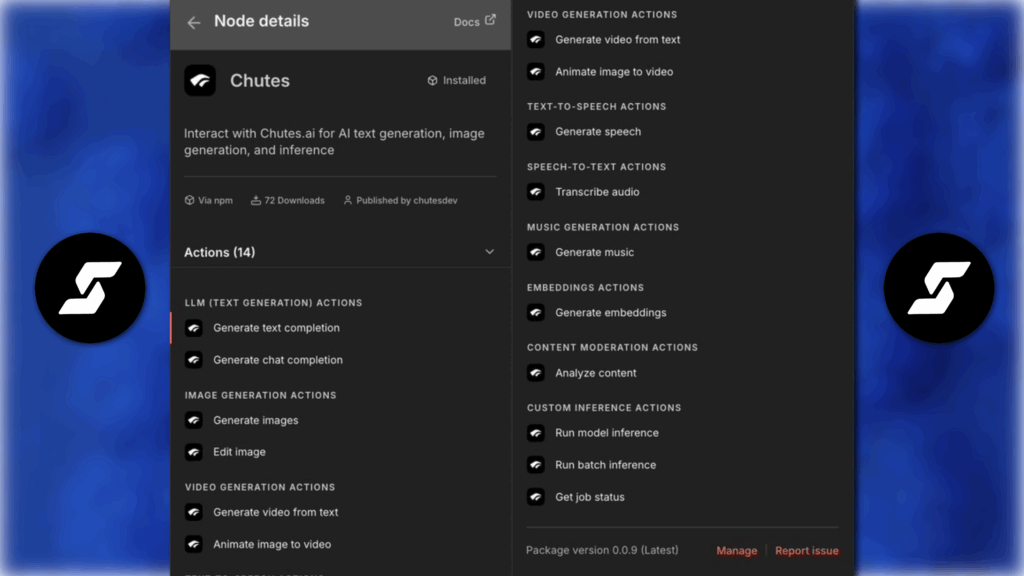Click the Report issue link
Screen dimensions: 1024x576
pyautogui.click(x=806, y=551)
